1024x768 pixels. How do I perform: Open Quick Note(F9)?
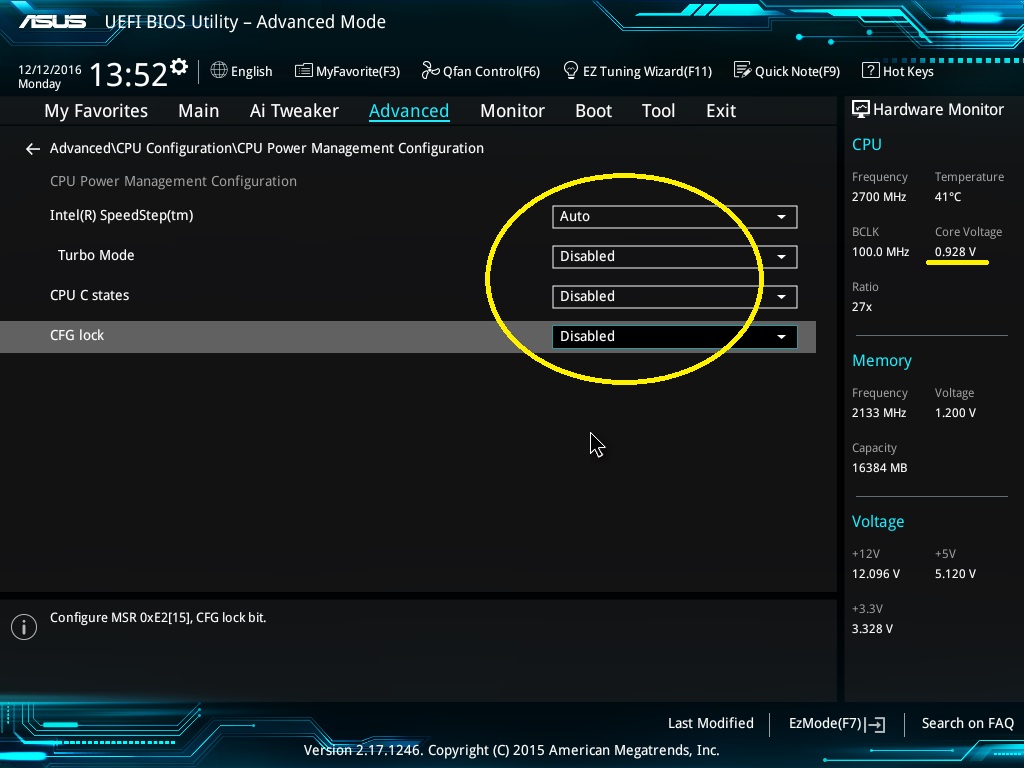click(x=787, y=71)
